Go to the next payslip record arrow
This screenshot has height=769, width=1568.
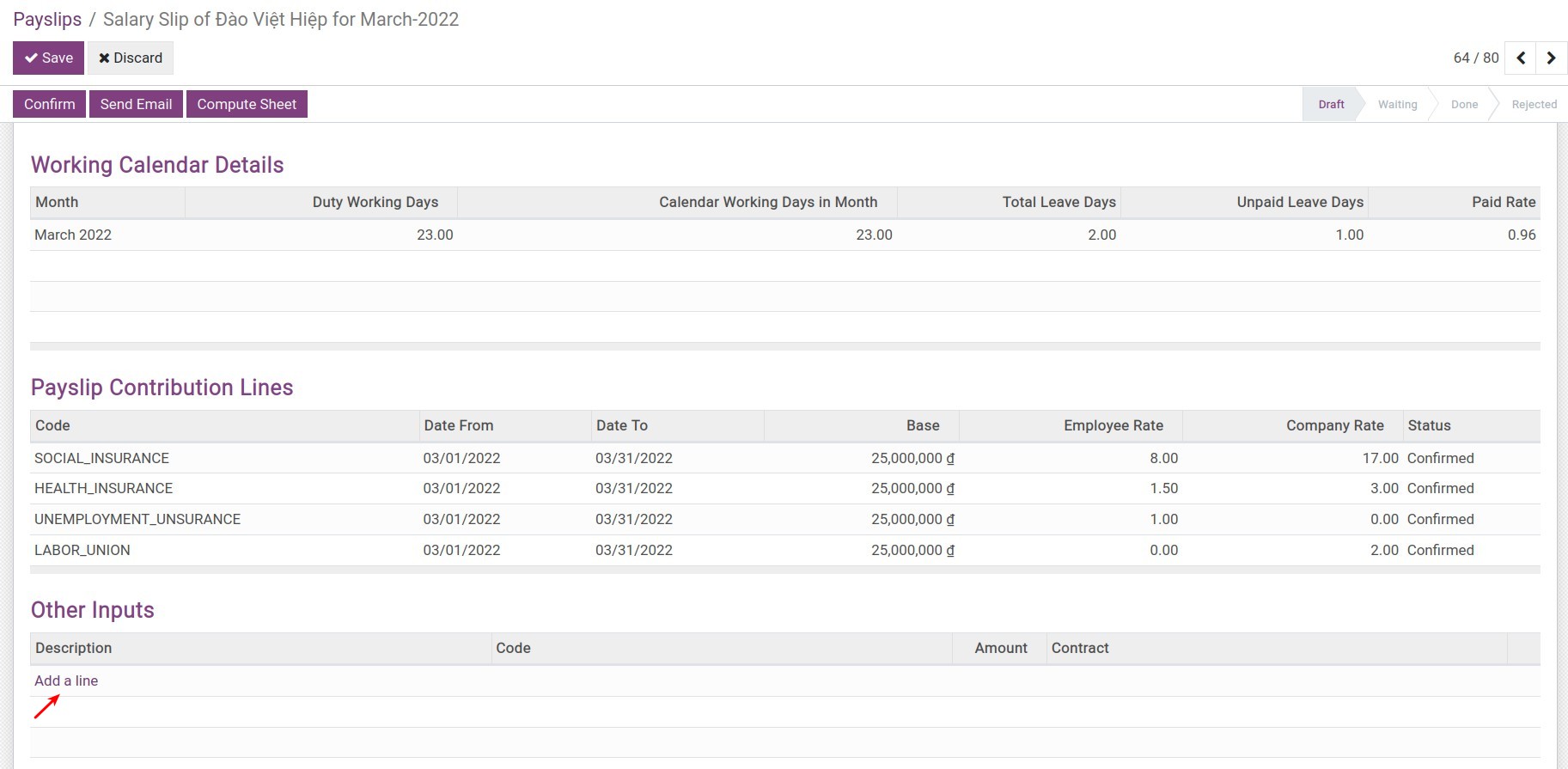pos(1551,58)
